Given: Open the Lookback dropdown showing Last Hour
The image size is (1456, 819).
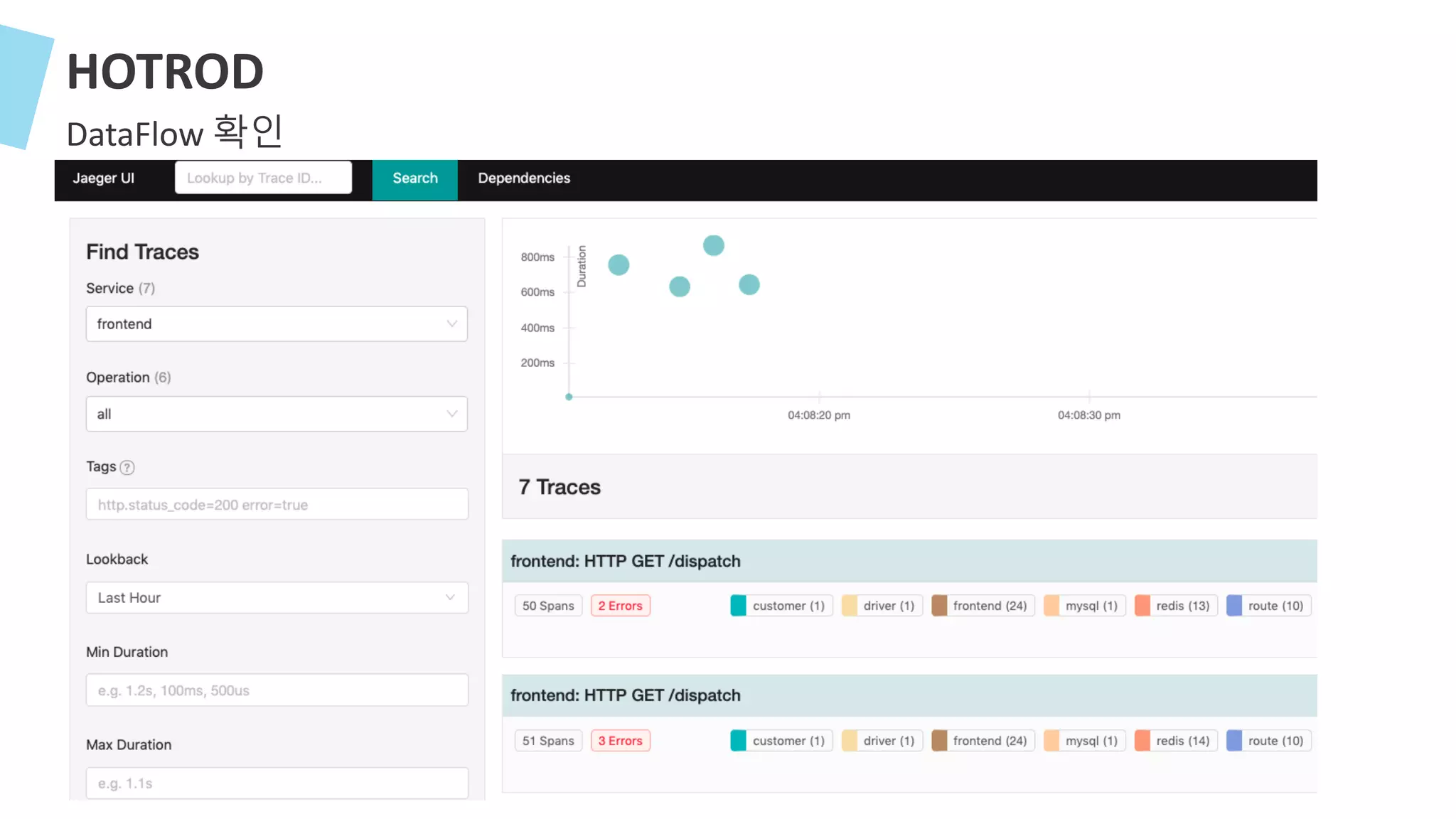Looking at the screenshot, I should (x=277, y=598).
